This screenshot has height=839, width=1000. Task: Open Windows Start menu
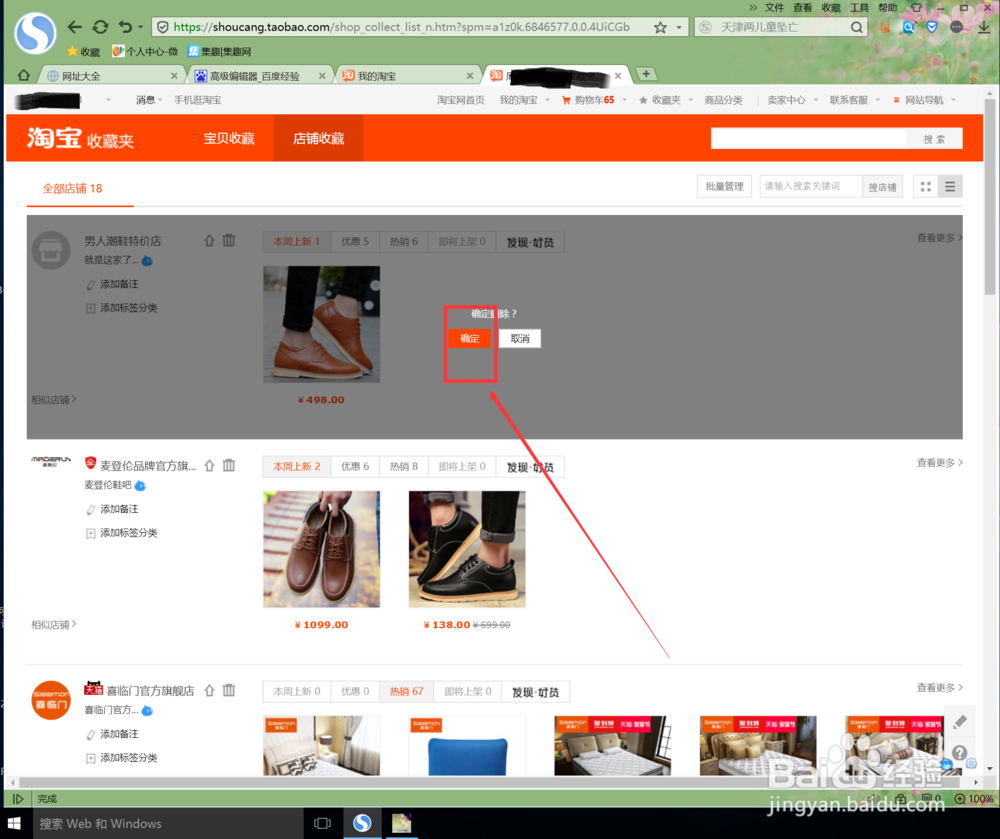[x=14, y=823]
